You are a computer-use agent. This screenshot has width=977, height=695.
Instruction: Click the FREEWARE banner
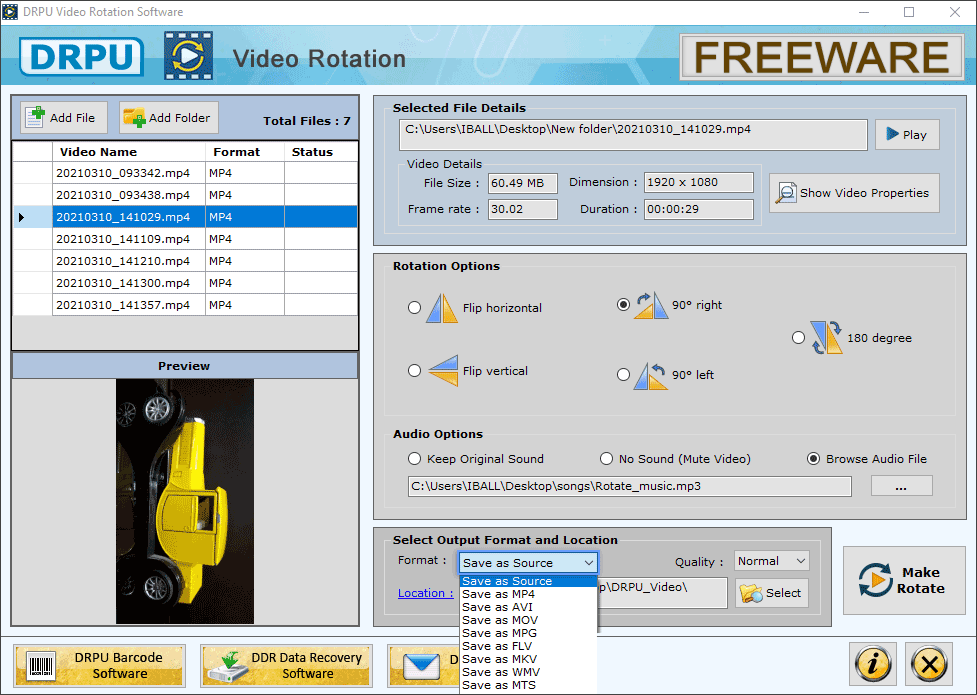(x=822, y=57)
